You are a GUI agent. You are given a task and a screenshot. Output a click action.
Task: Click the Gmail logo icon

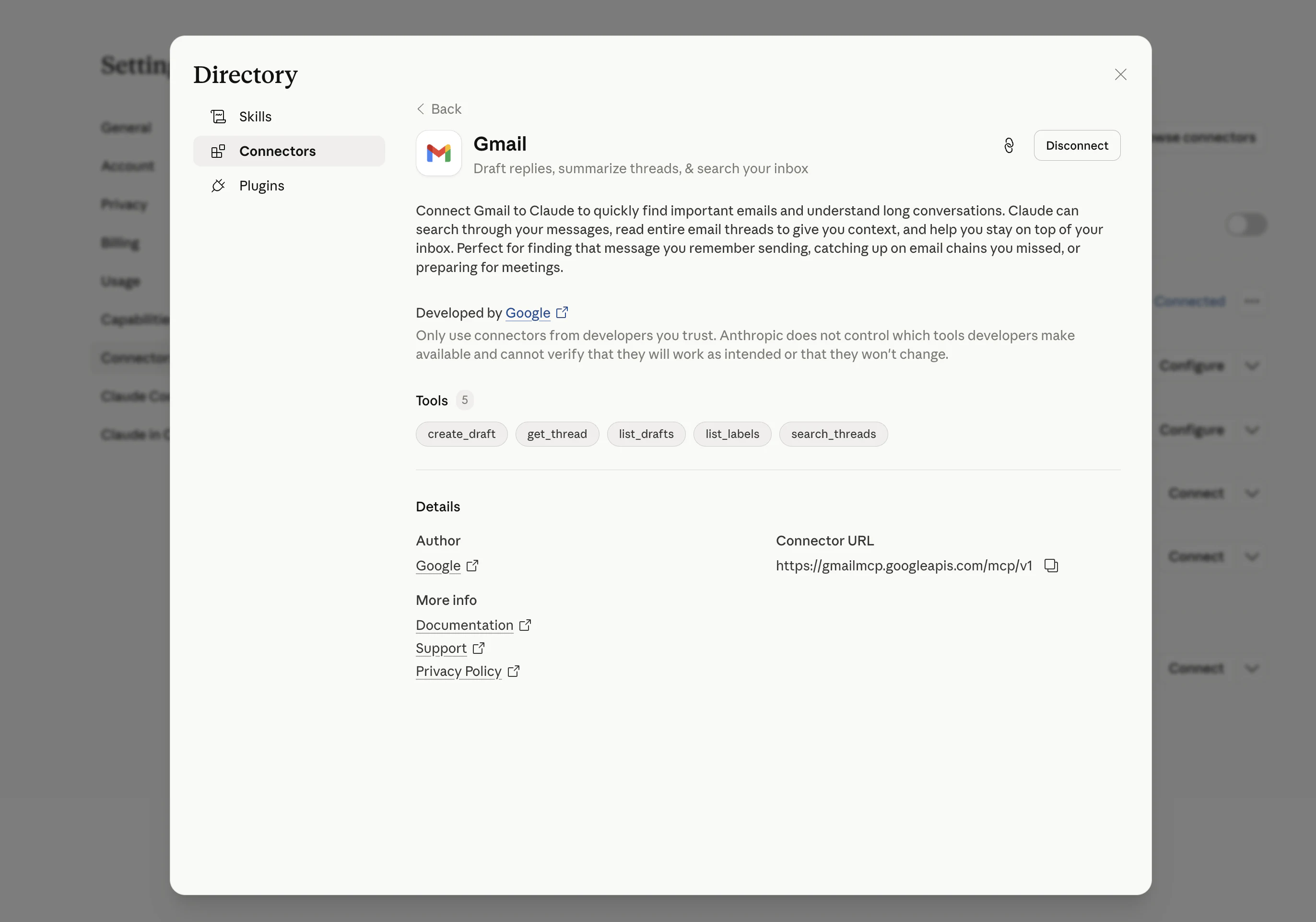(438, 153)
